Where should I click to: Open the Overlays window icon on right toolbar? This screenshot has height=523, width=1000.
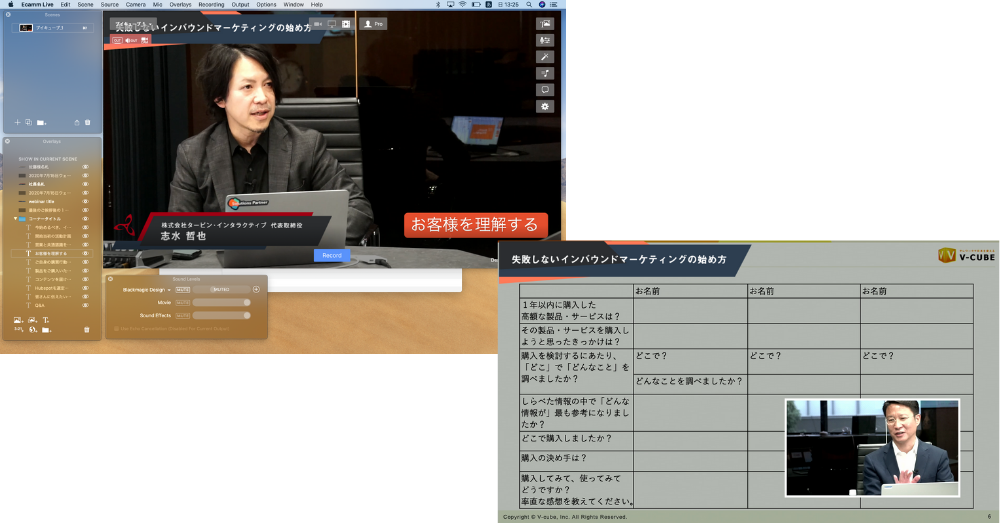(x=545, y=23)
